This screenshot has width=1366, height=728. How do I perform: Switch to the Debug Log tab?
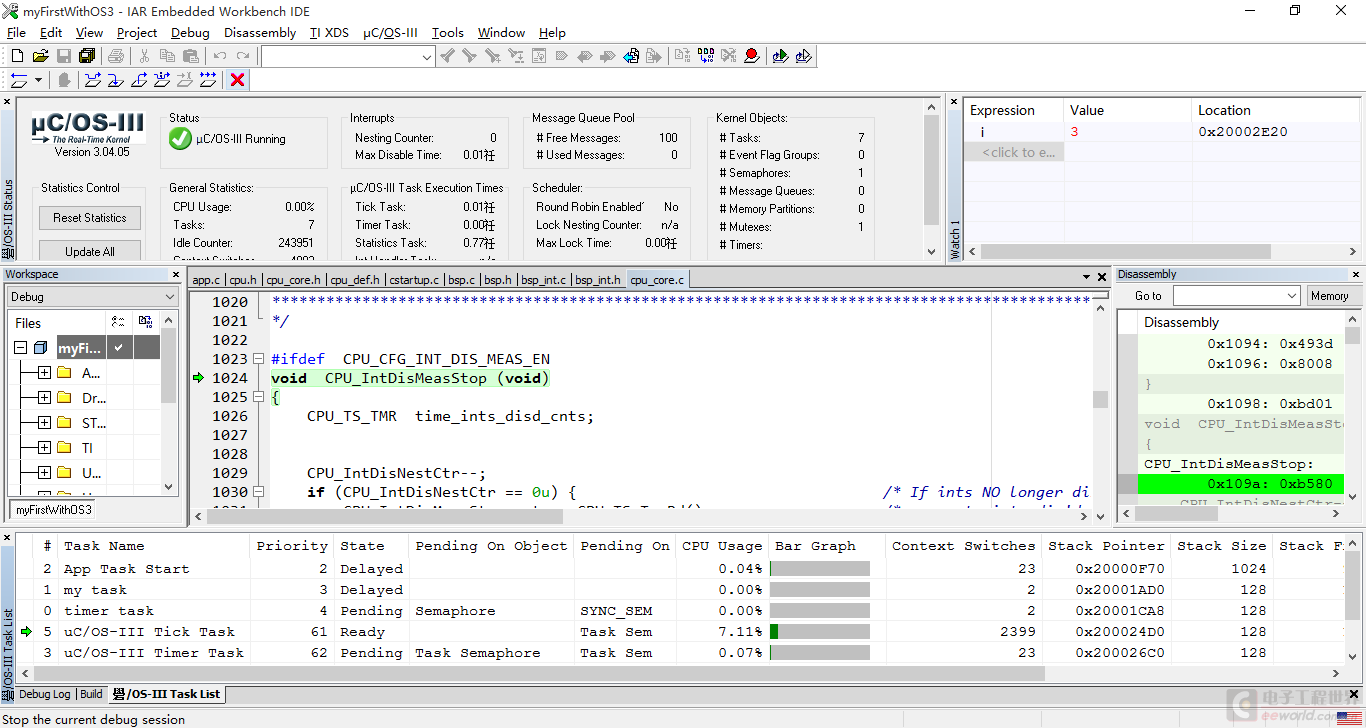[x=45, y=694]
